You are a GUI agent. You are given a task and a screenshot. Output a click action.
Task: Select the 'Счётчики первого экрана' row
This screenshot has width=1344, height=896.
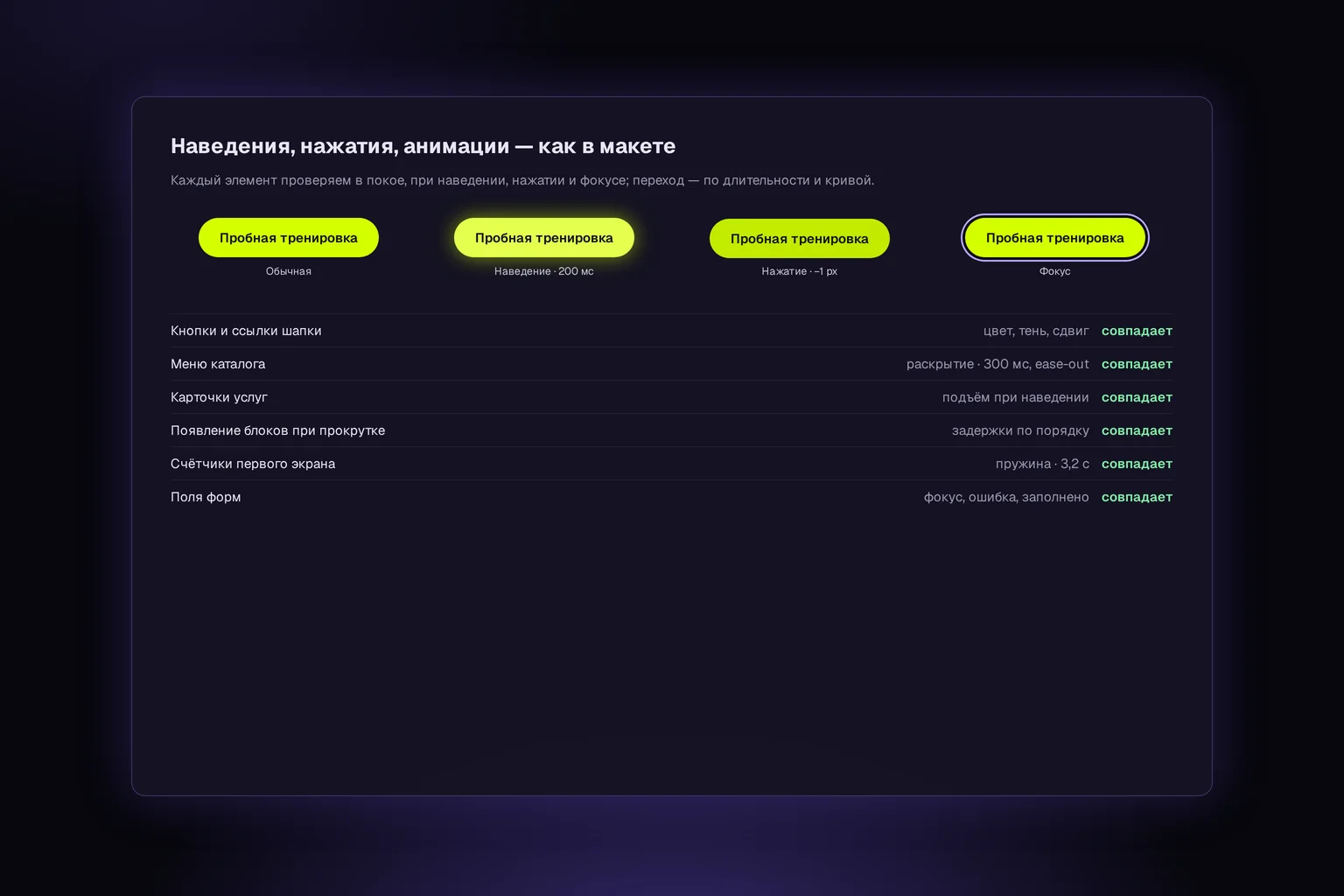672,464
